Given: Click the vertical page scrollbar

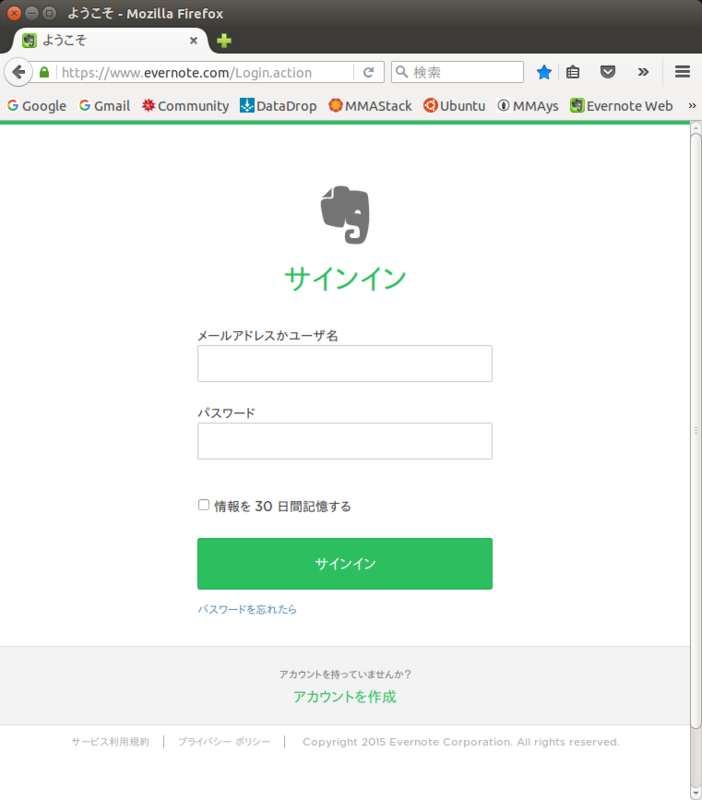Looking at the screenshot, I should 696,431.
